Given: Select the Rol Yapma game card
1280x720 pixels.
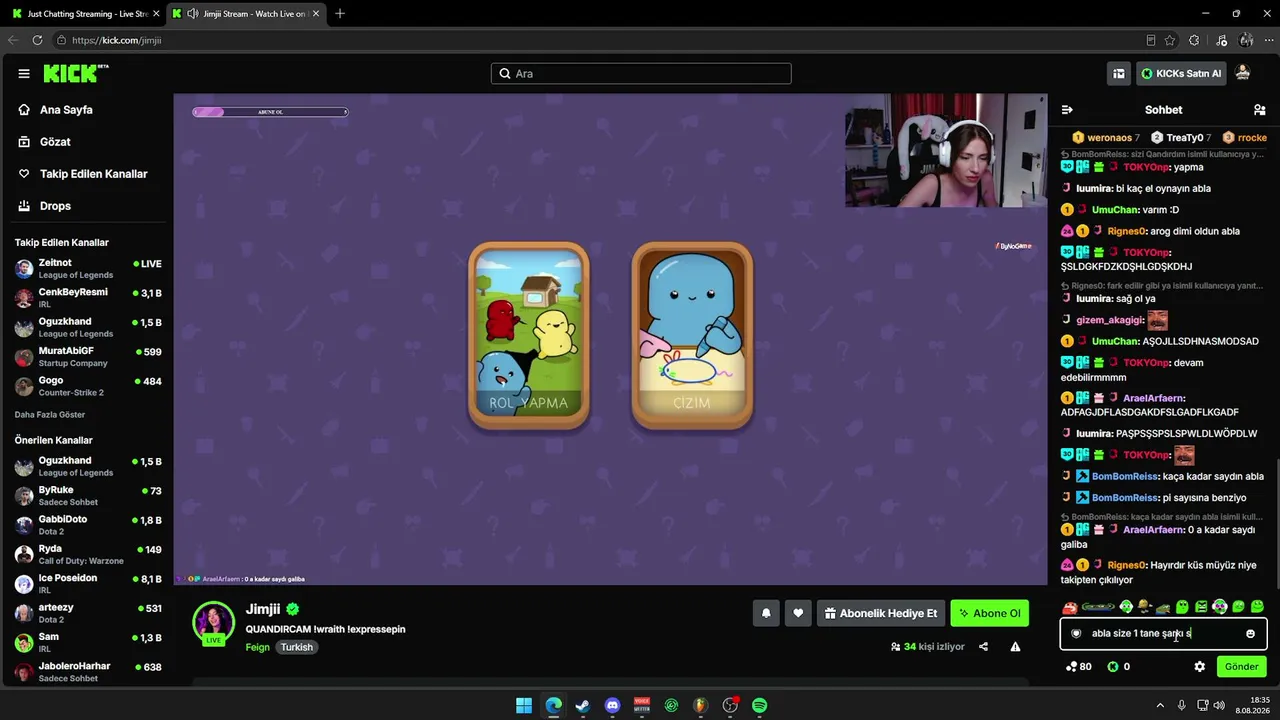Looking at the screenshot, I should coord(529,336).
